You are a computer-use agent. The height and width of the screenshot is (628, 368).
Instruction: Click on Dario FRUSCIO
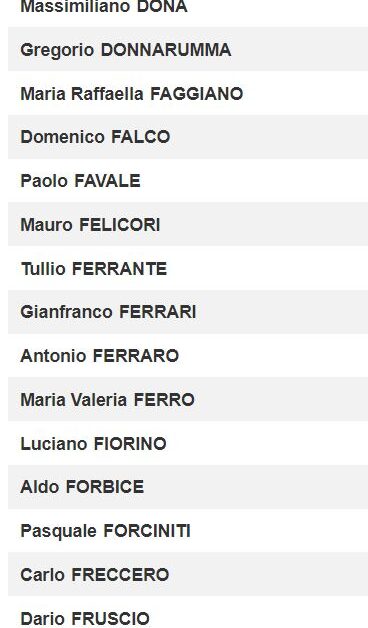85,619
